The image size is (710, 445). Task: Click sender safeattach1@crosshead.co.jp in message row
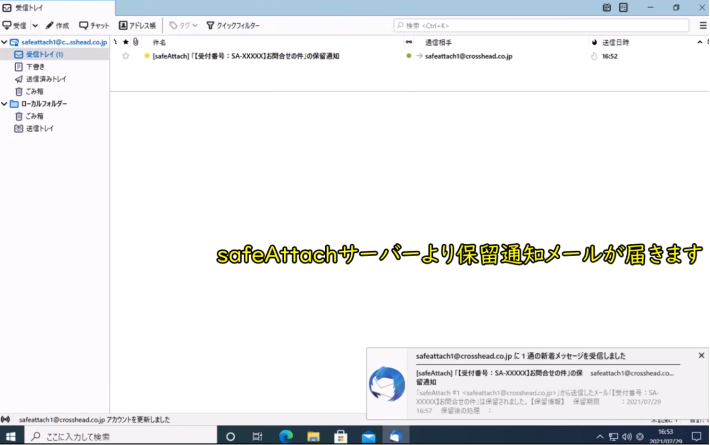click(469, 56)
